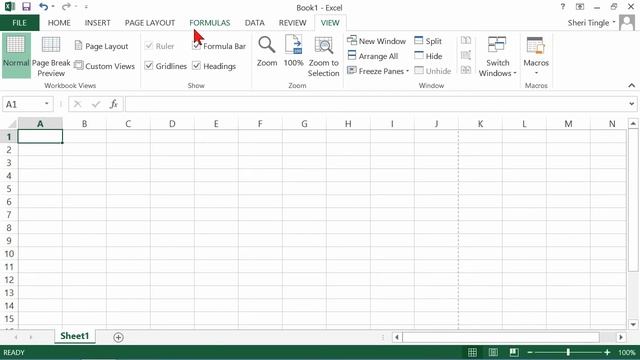Switch to Page Layout view in status bar
The width and height of the screenshot is (640, 360).
point(493,352)
